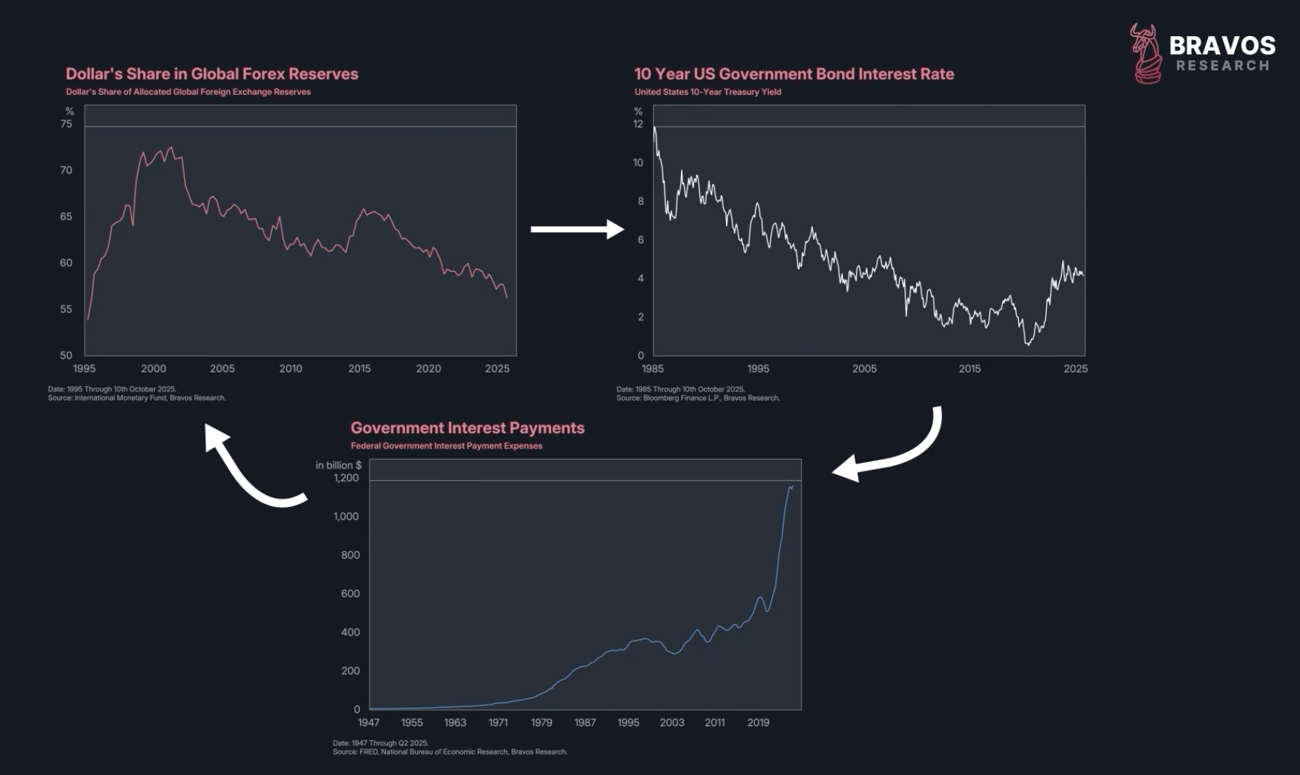Click the International Monetary Fund source line
Viewport: 1300px width, 775px height.
tap(146, 398)
